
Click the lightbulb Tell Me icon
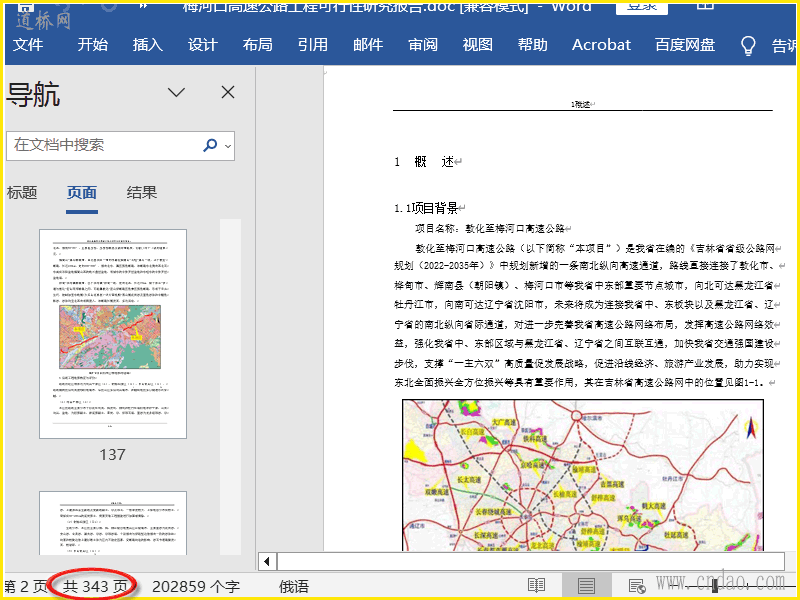[x=747, y=45]
